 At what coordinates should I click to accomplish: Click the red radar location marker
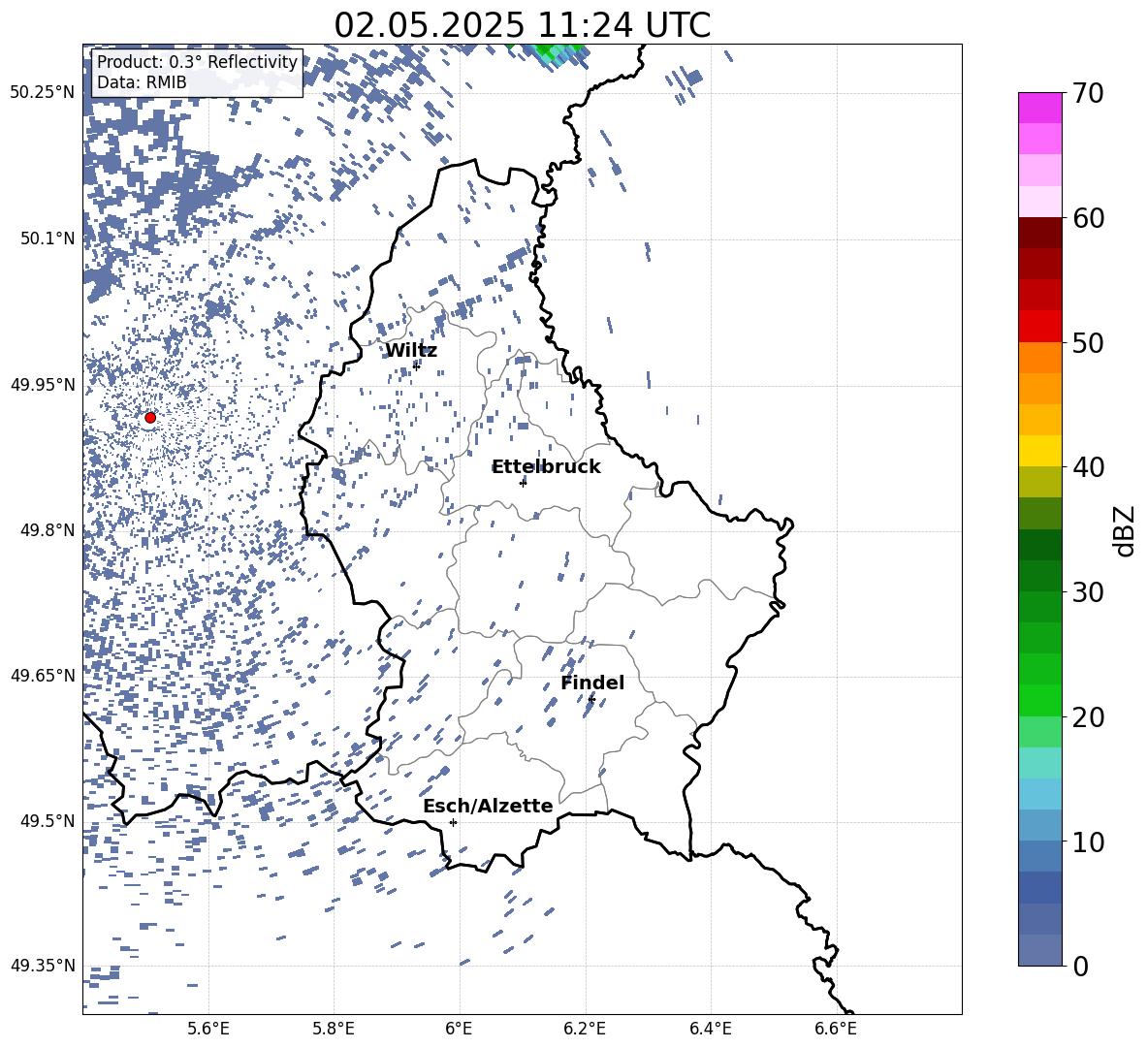150,417
